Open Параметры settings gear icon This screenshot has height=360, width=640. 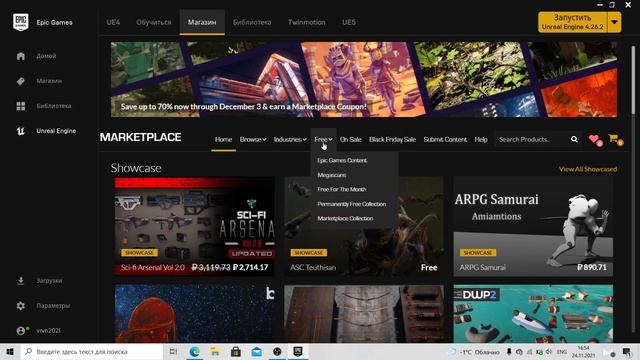(x=21, y=306)
